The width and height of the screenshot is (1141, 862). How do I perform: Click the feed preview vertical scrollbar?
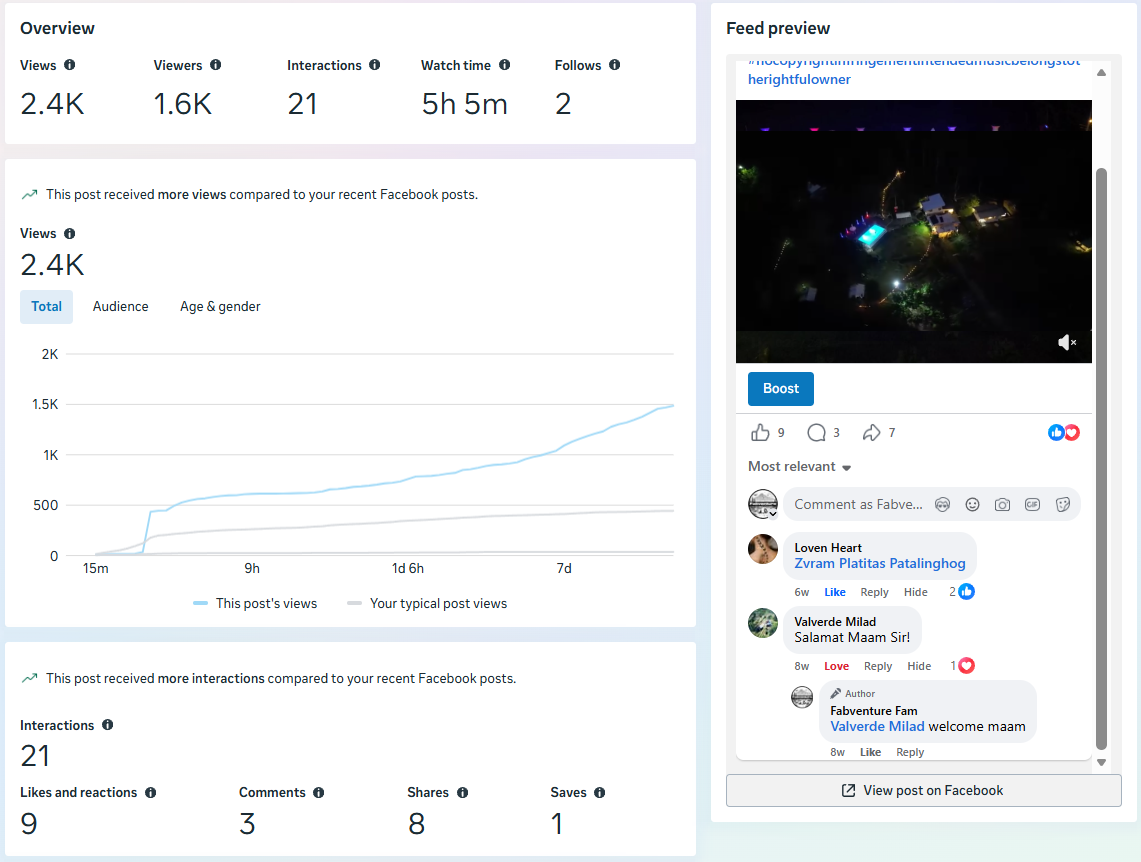(x=1101, y=458)
